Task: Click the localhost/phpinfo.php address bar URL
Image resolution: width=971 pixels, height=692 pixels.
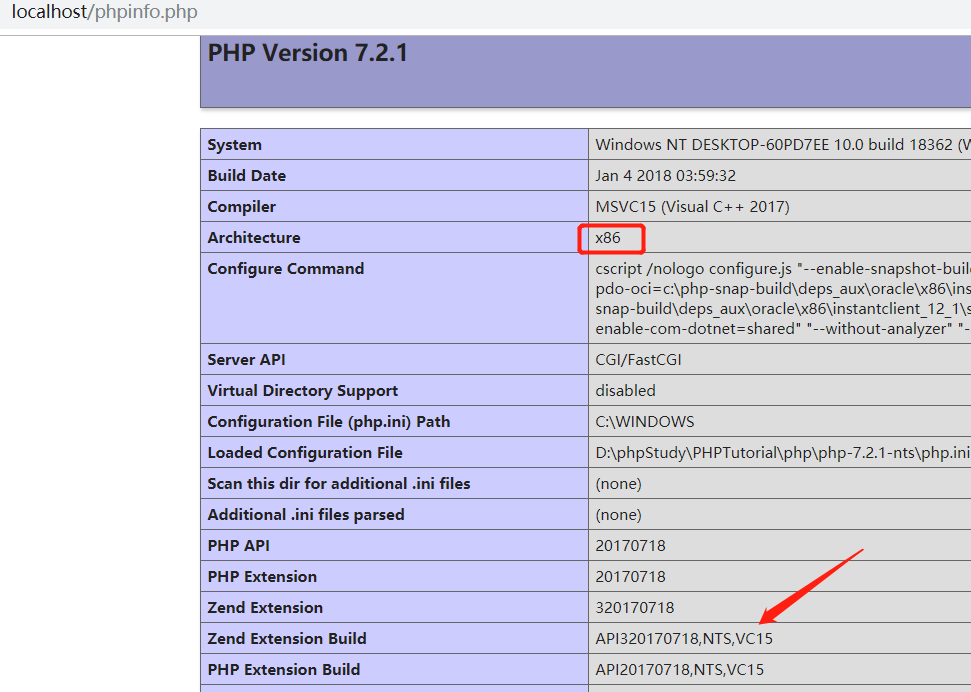Action: (105, 12)
